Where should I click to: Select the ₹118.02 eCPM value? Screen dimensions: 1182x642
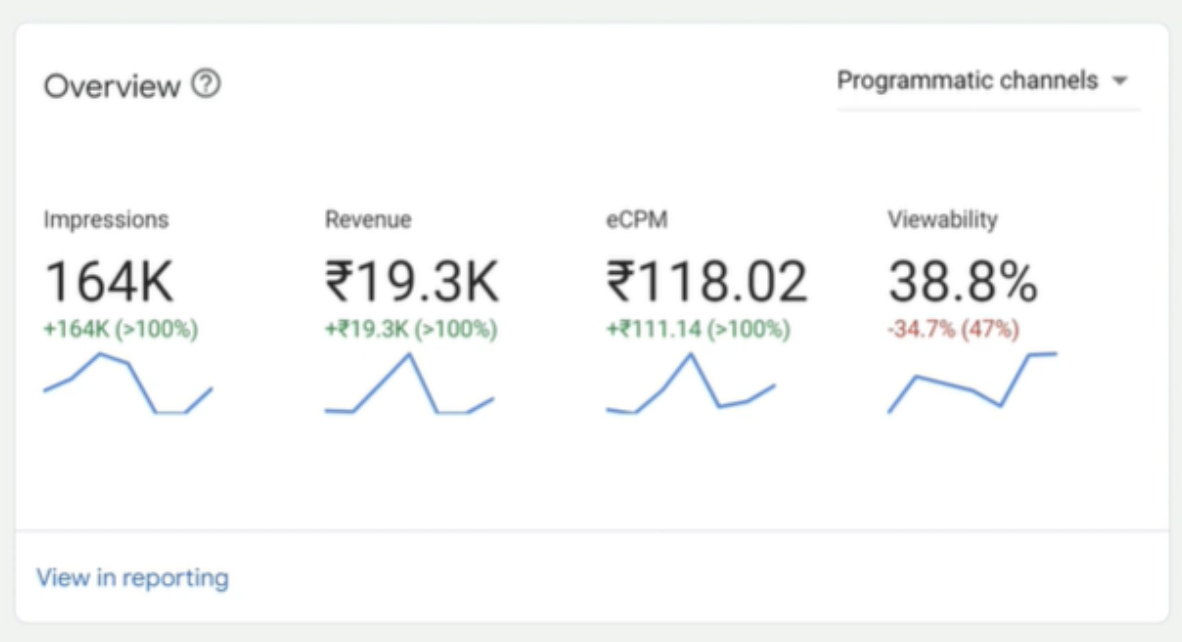click(706, 280)
